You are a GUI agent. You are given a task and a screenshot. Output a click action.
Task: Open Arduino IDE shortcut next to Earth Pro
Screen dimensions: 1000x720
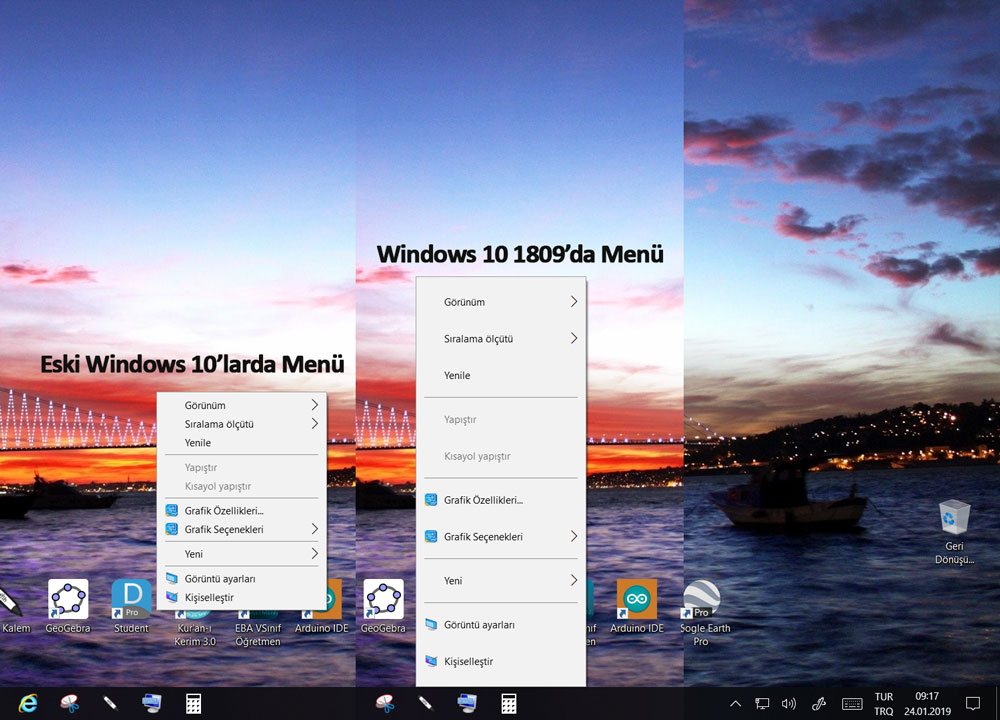coord(636,606)
